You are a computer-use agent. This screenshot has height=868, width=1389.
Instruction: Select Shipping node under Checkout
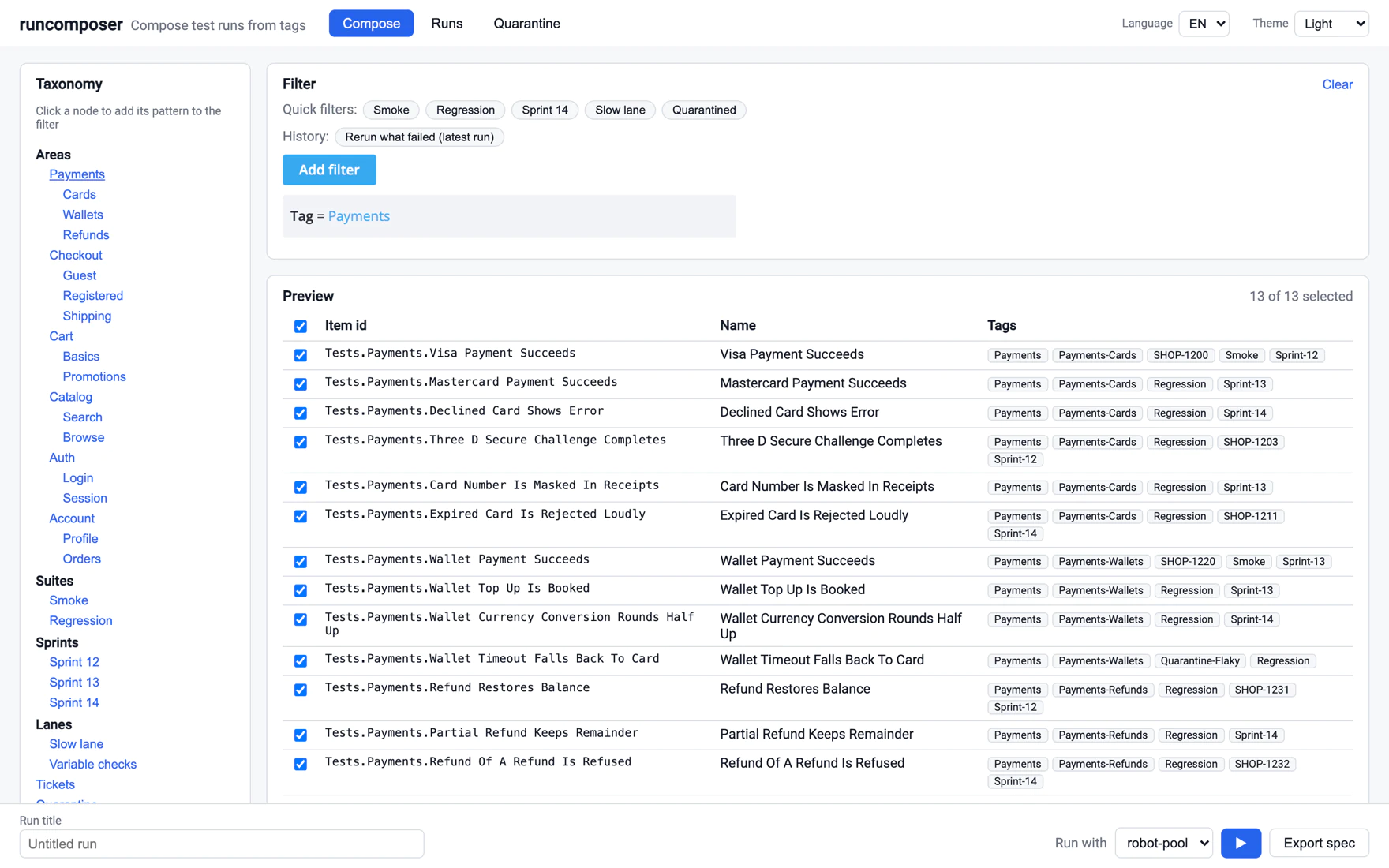(87, 316)
